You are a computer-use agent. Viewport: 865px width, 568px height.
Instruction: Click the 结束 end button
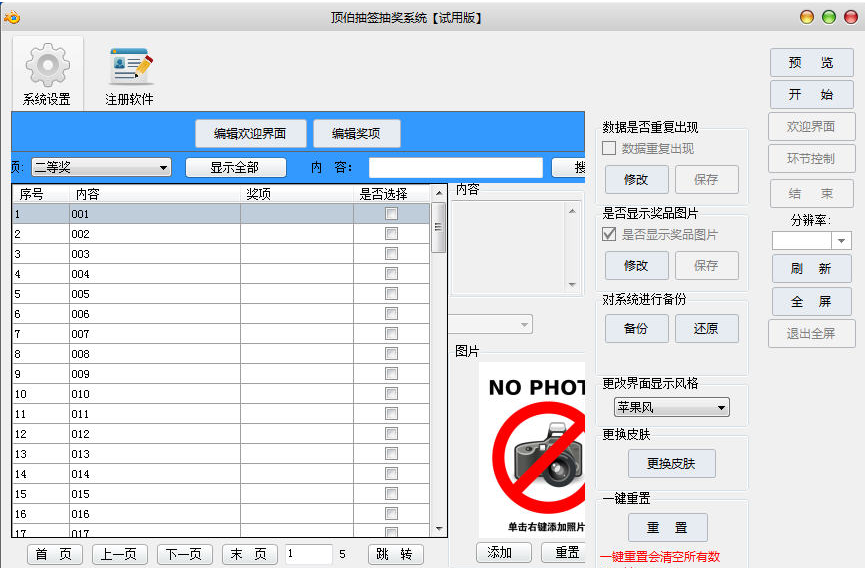[811, 194]
